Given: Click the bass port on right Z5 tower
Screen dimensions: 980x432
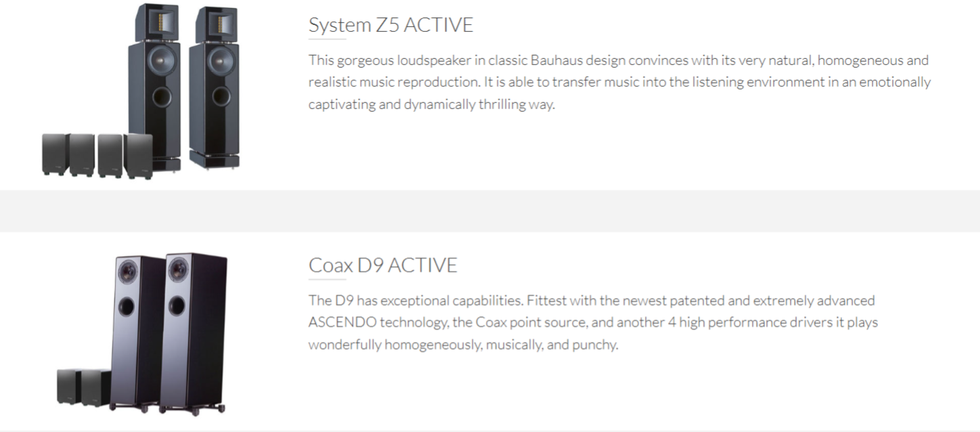Looking at the screenshot, I should pyautogui.click(x=221, y=96).
